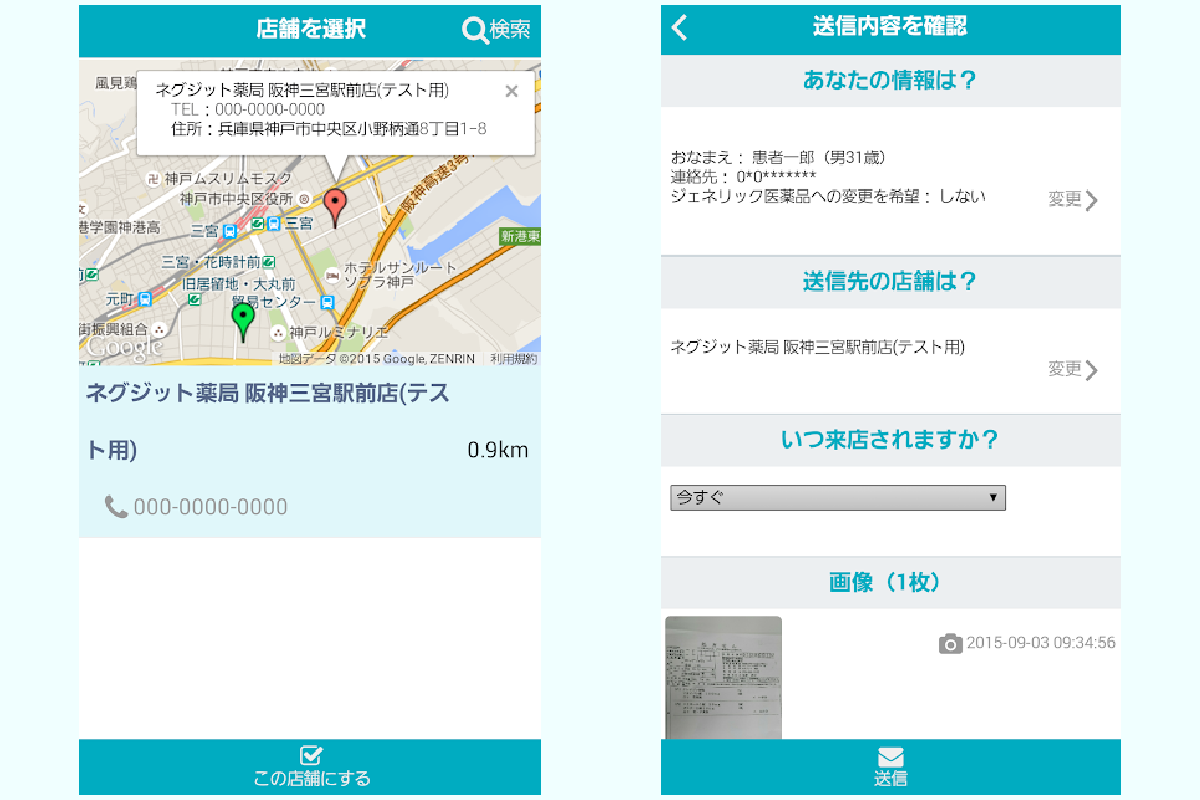Click the Google logo on map
The height and width of the screenshot is (800, 1200).
coord(124,346)
